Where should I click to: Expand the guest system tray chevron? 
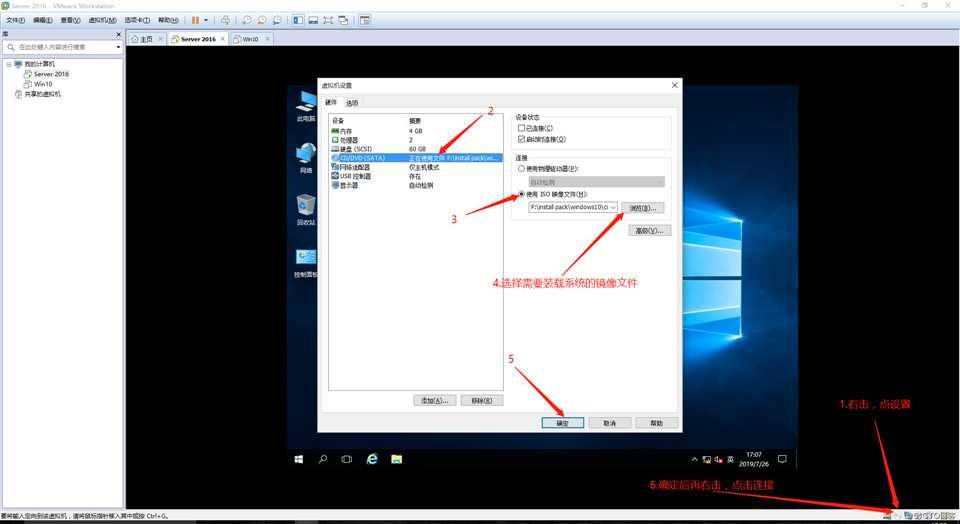[694, 459]
